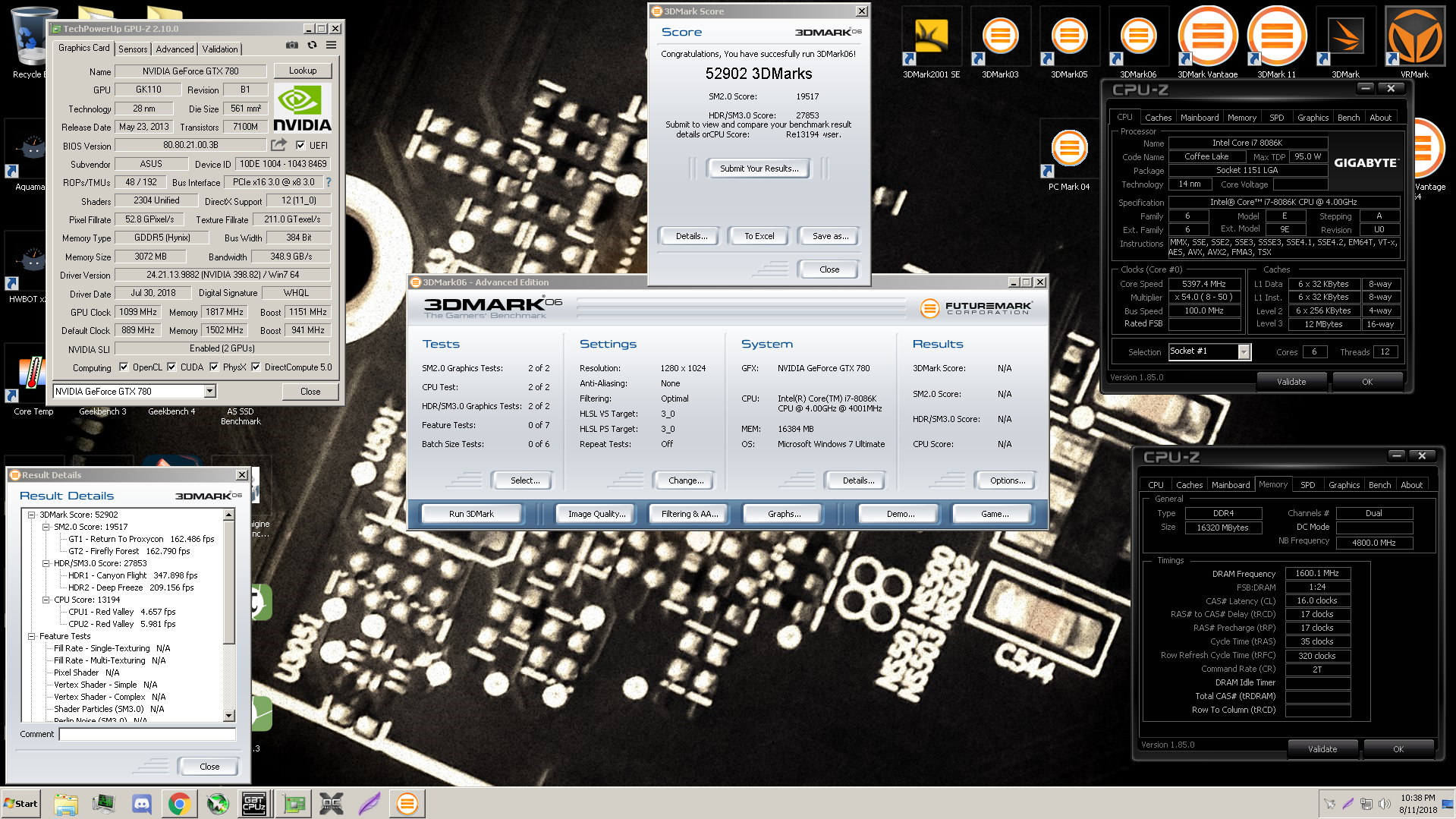Collapse the 3DMark Score: 52902 tree node

(x=32, y=515)
